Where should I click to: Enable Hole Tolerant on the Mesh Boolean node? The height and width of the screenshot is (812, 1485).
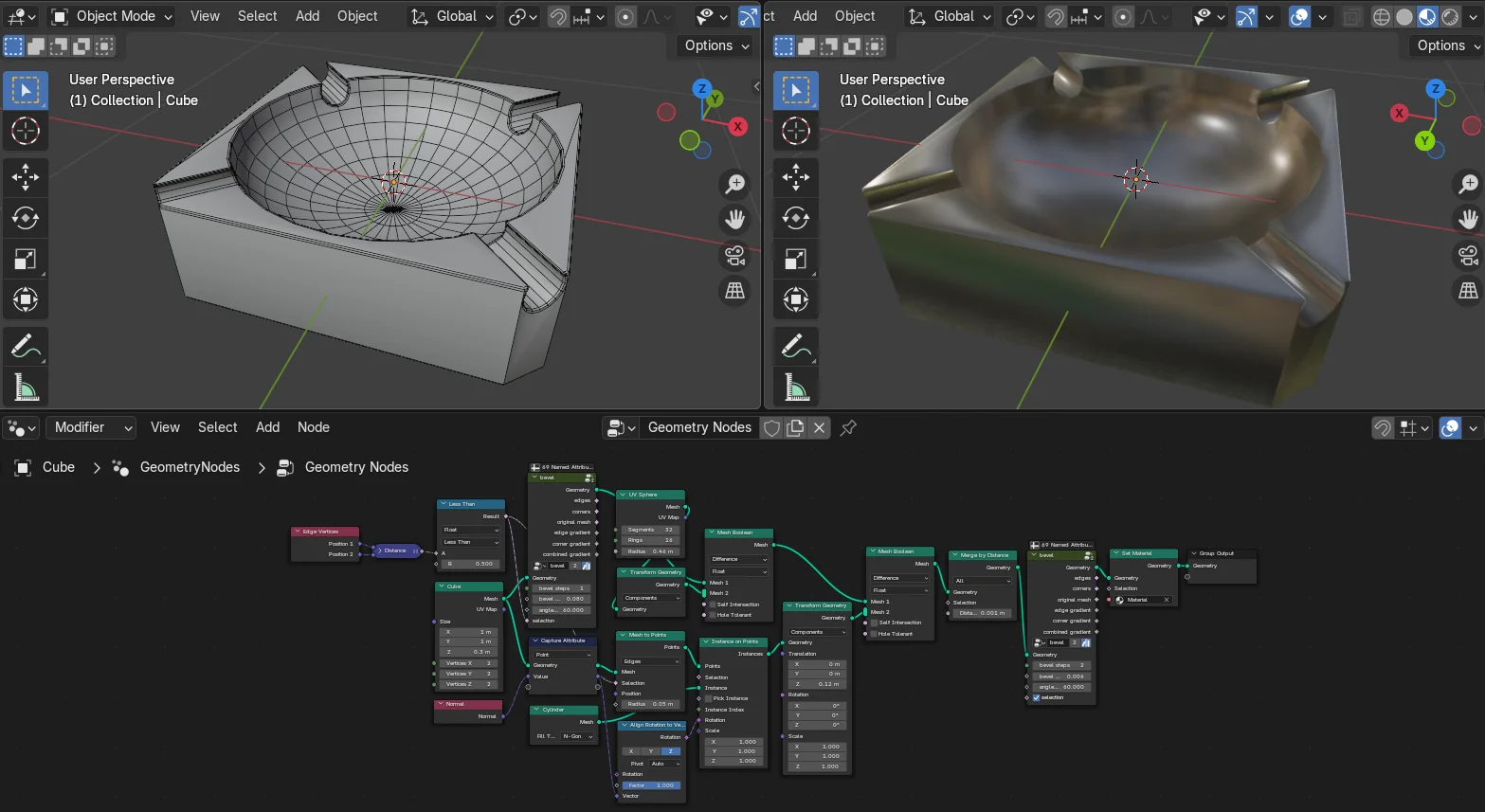(x=713, y=615)
